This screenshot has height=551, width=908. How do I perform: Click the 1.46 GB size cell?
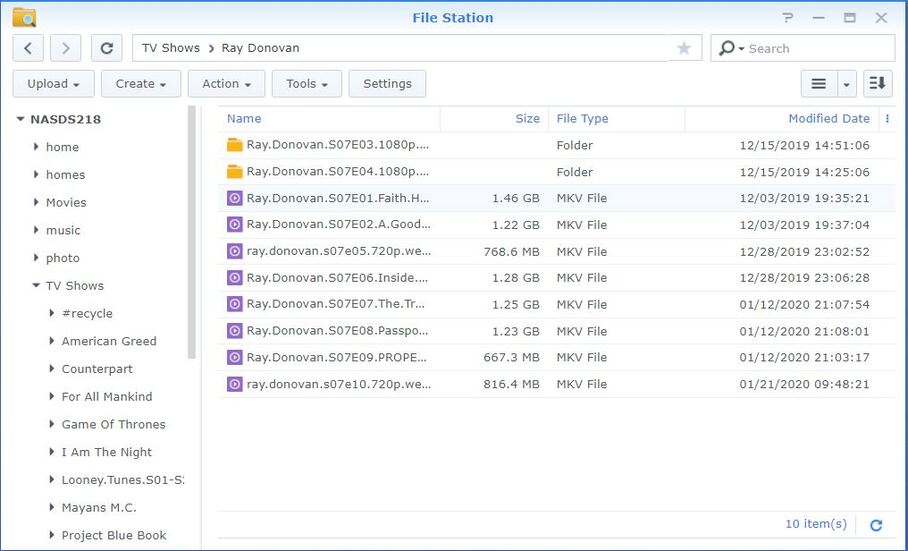516,198
